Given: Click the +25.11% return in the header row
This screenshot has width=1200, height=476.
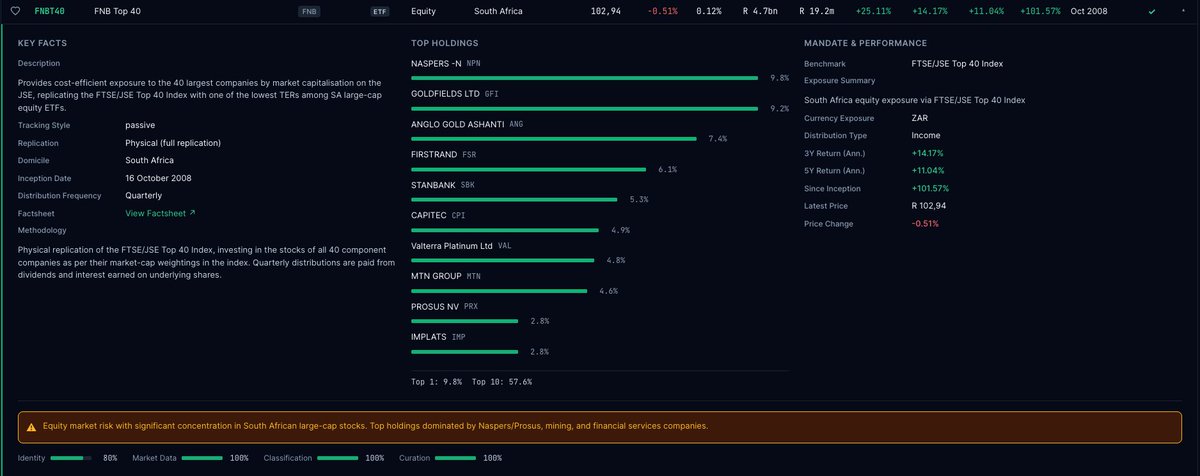Looking at the screenshot, I should point(873,11).
